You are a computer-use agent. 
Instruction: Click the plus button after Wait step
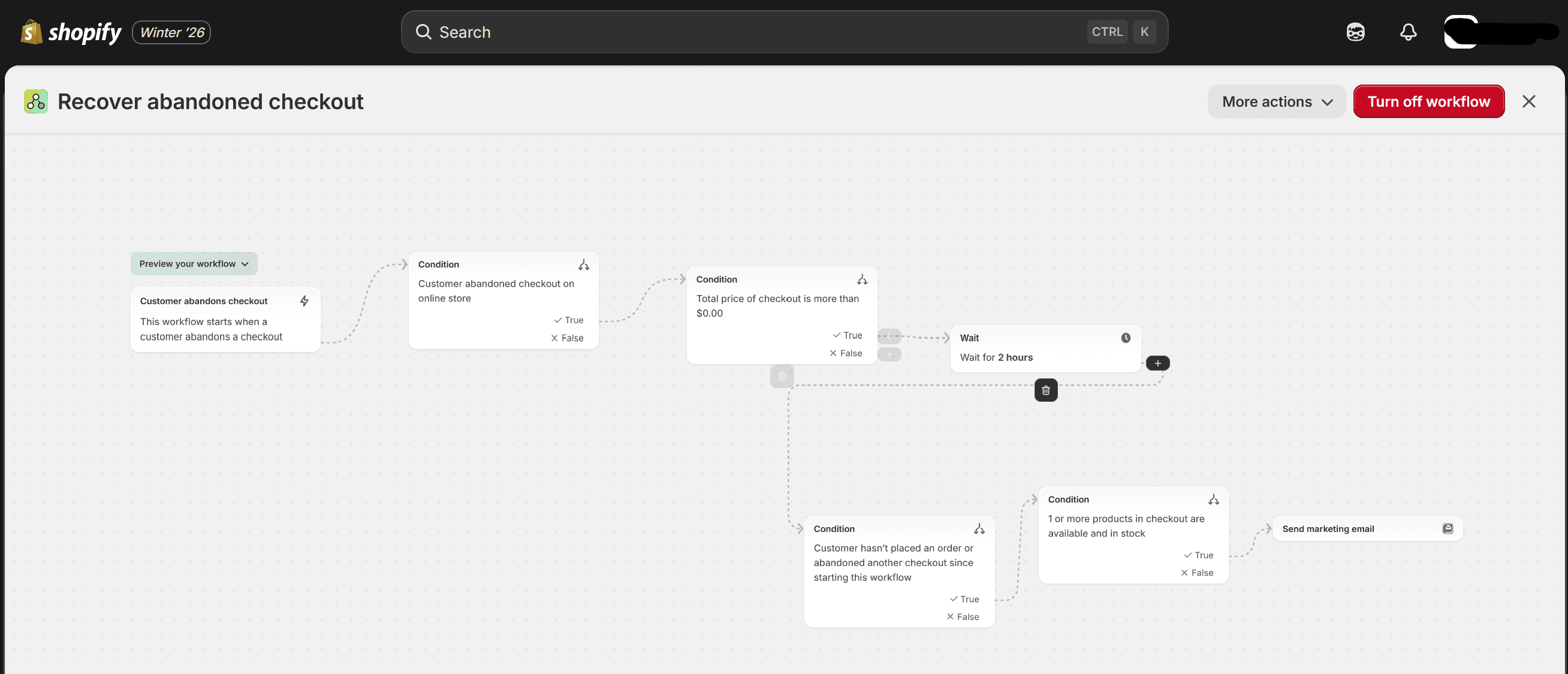point(1157,363)
